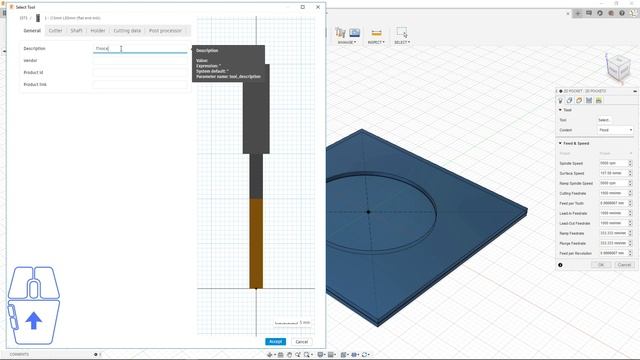Click the Lead-Out Feedrate value field
The height and width of the screenshot is (360, 640).
(x=613, y=223)
